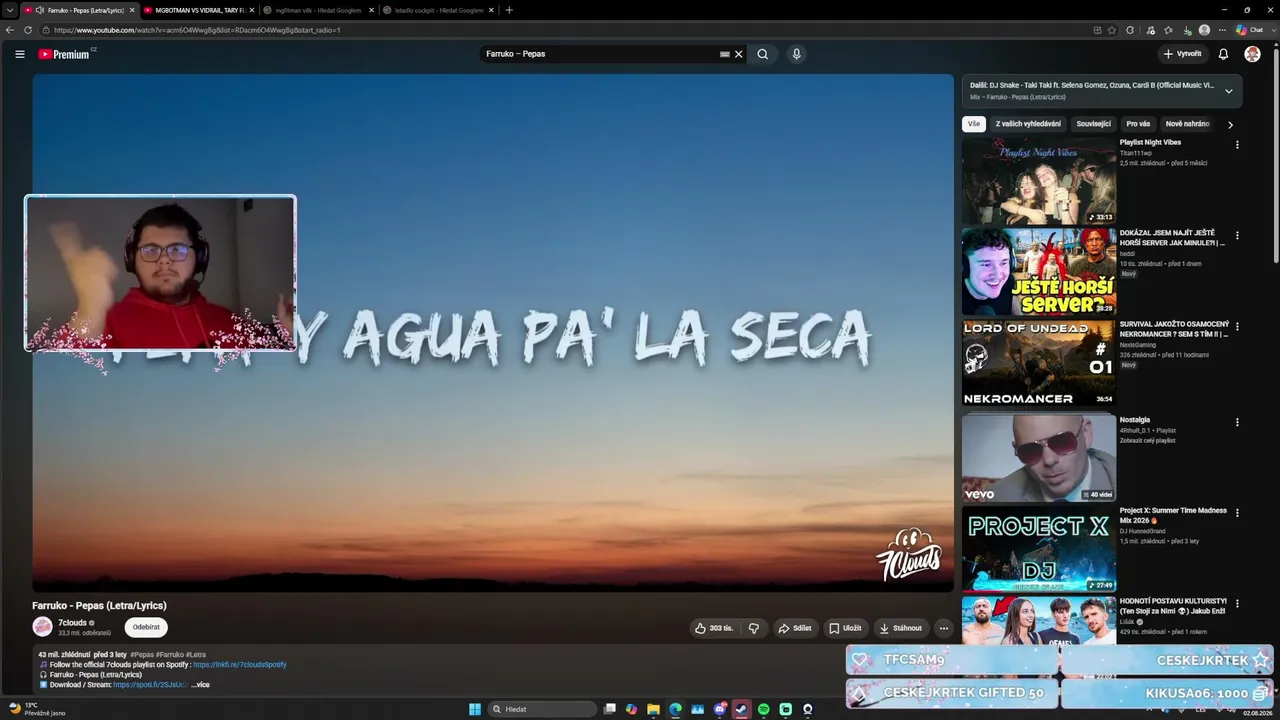
Task: Expand the description with ...více
Action: (x=201, y=685)
